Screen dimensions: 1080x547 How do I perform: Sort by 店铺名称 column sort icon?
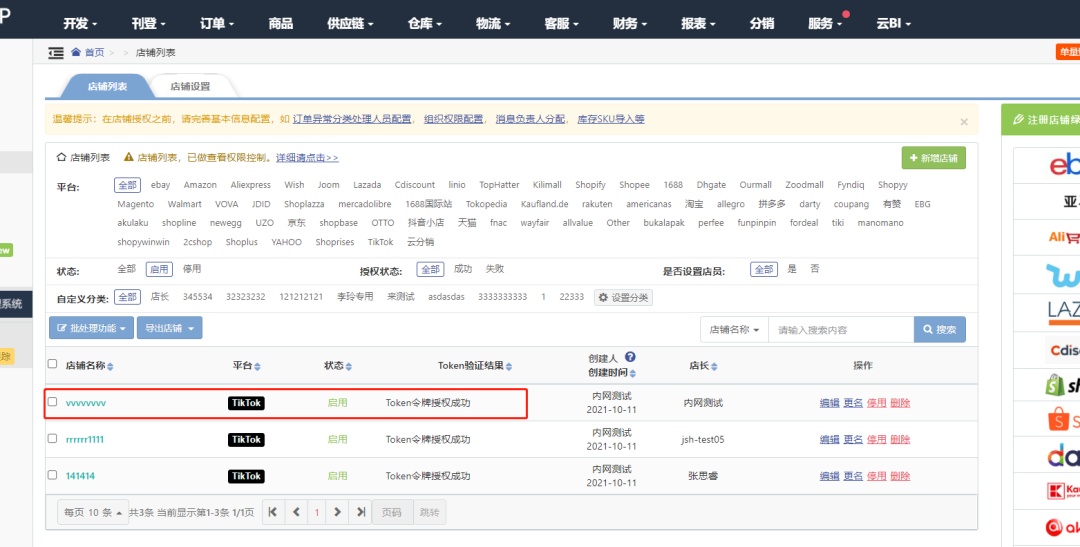[110, 367]
